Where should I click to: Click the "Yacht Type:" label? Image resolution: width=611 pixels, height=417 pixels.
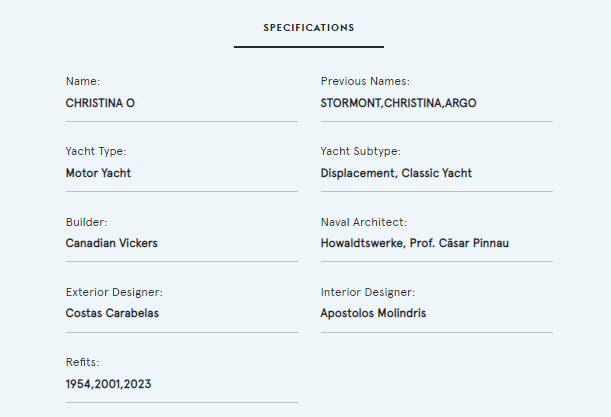coord(96,151)
